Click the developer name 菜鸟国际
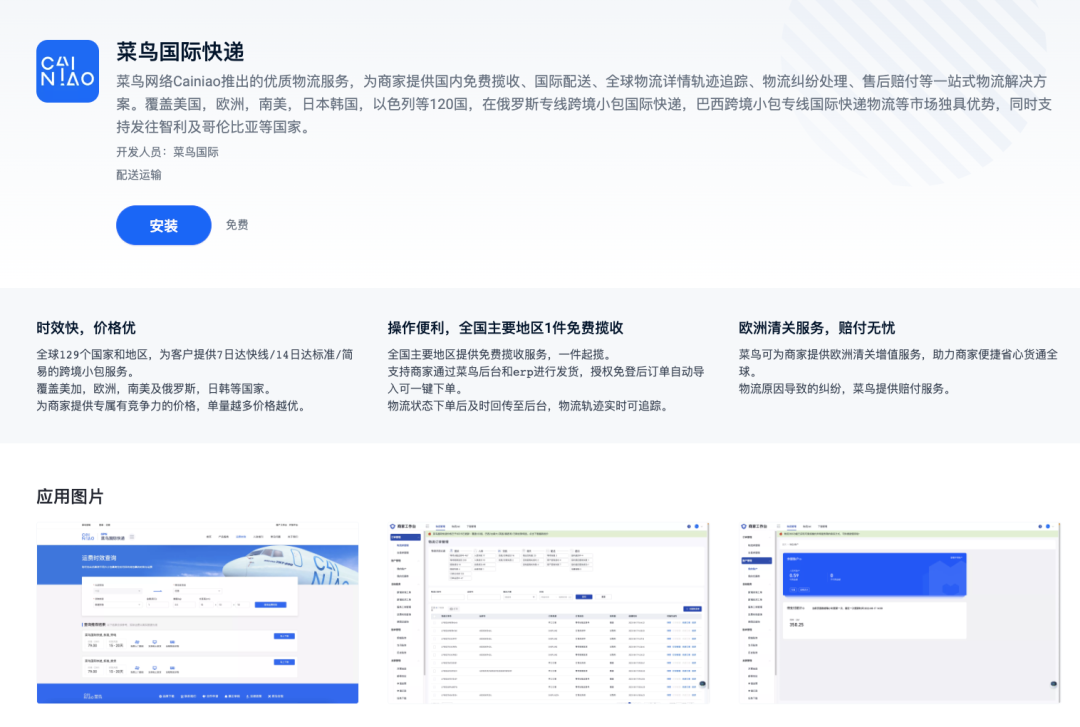Screen dimensions: 1080x727 196,152
